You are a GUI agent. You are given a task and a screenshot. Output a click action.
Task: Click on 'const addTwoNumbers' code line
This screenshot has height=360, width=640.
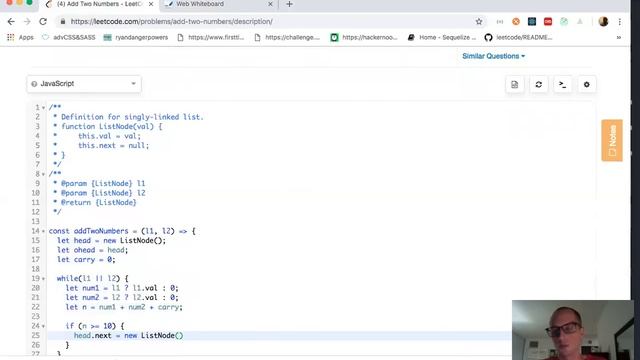coord(122,231)
